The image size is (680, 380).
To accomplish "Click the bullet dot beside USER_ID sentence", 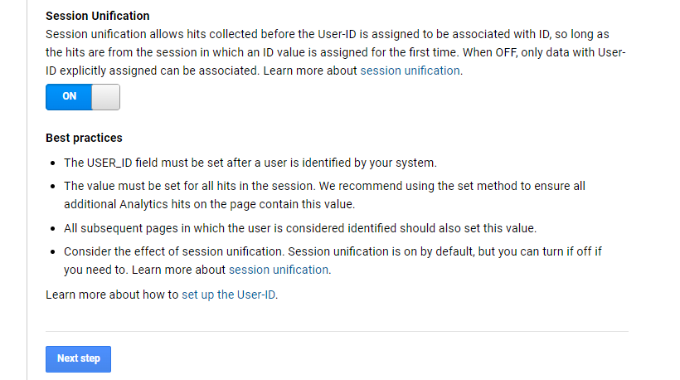I will pos(53,164).
